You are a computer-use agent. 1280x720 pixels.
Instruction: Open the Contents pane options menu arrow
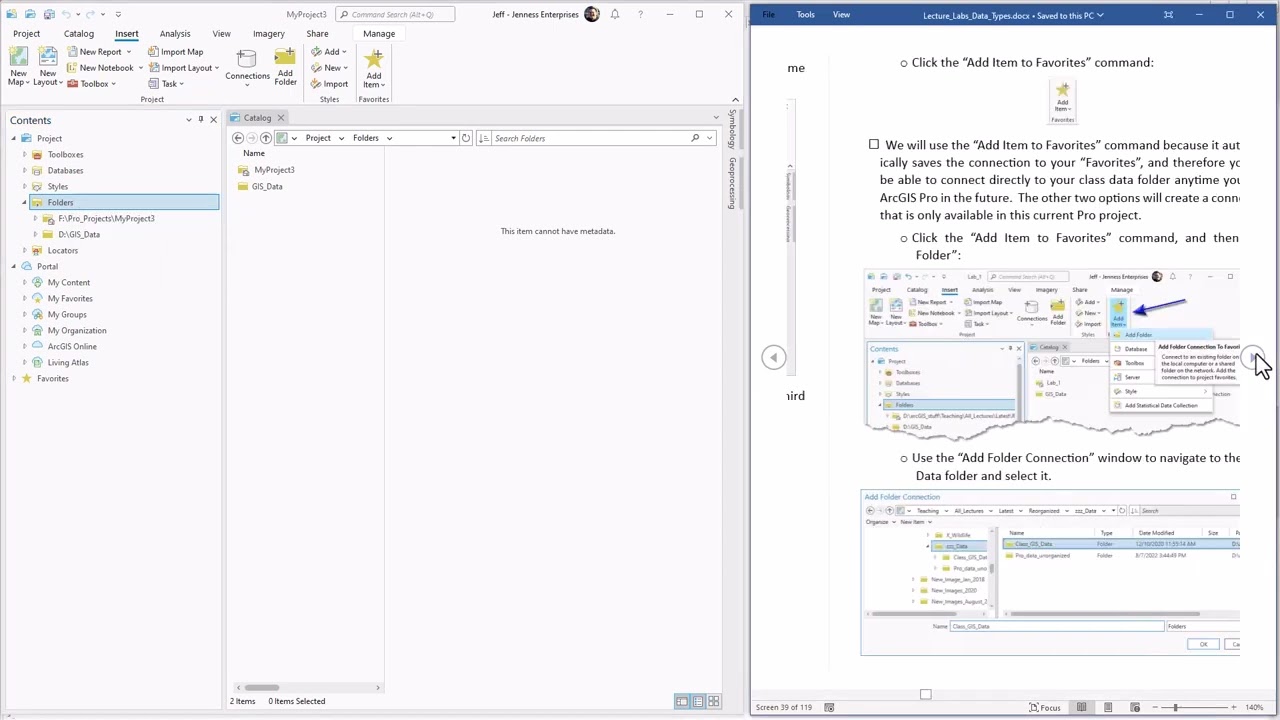click(189, 120)
